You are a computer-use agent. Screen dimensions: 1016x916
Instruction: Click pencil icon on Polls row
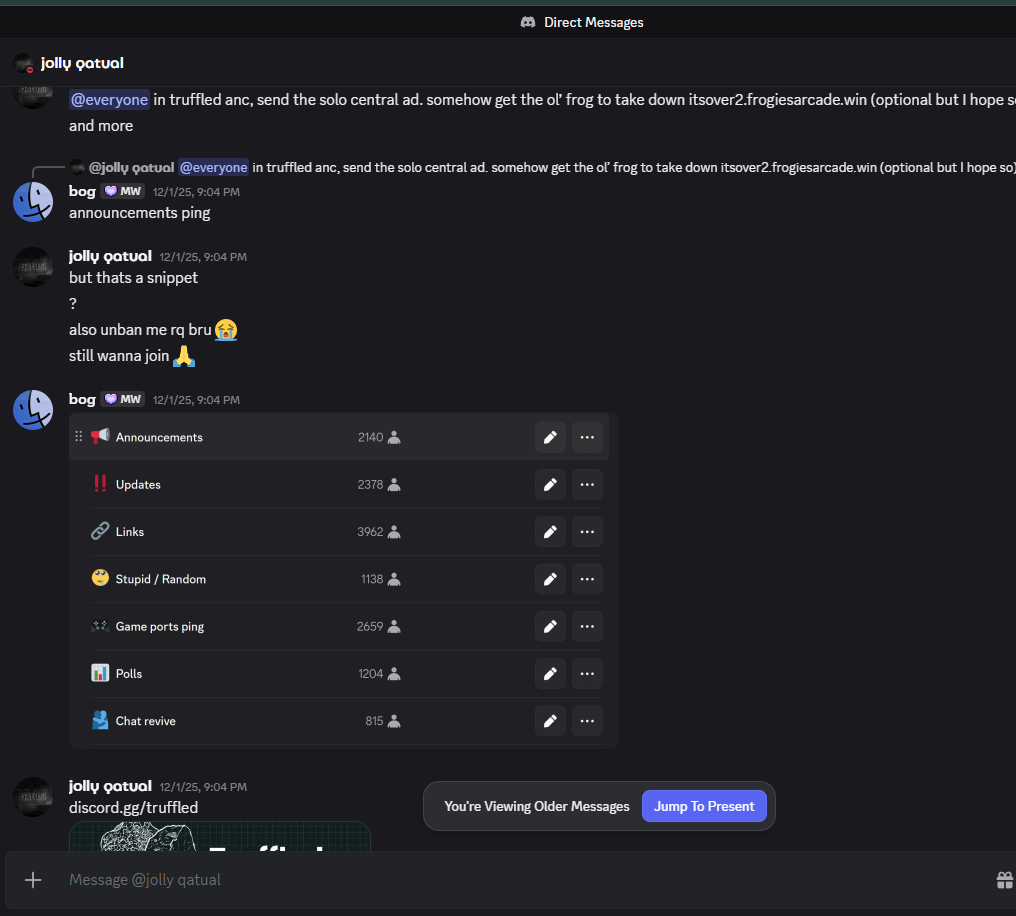coord(549,674)
